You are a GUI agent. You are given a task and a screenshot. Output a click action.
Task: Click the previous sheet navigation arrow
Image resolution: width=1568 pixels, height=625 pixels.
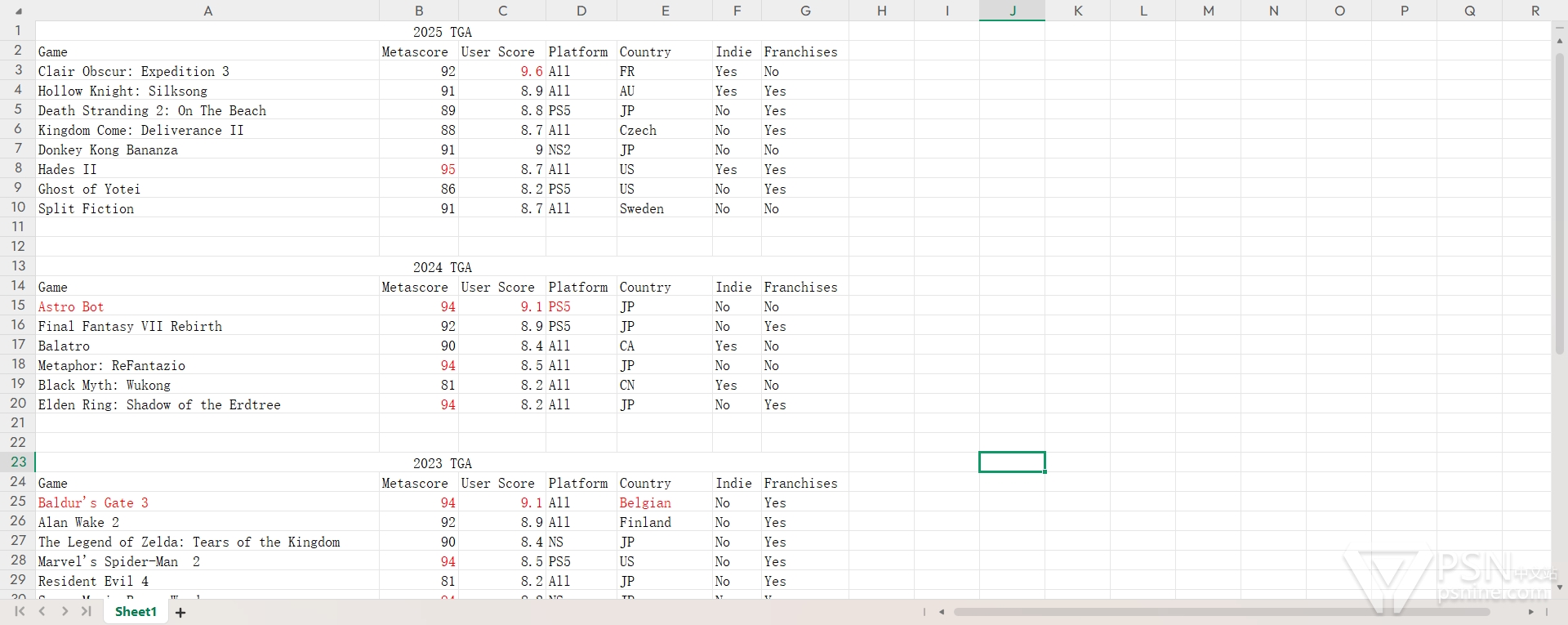point(42,611)
